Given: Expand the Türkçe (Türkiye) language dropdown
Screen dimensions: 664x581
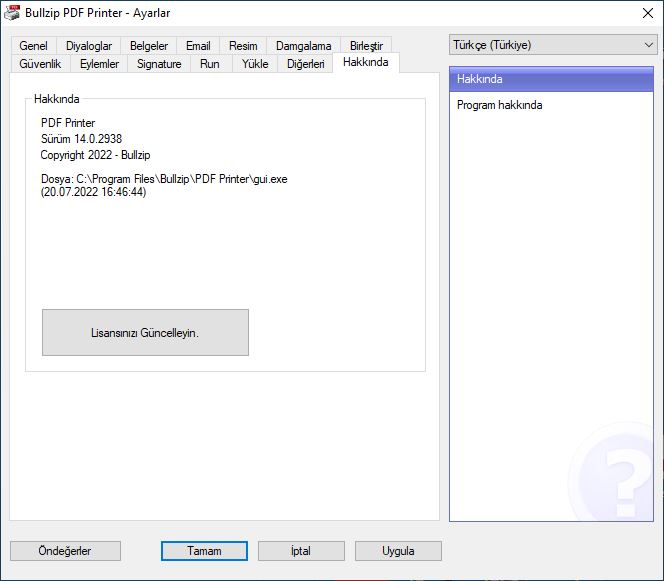Looking at the screenshot, I should (553, 45).
